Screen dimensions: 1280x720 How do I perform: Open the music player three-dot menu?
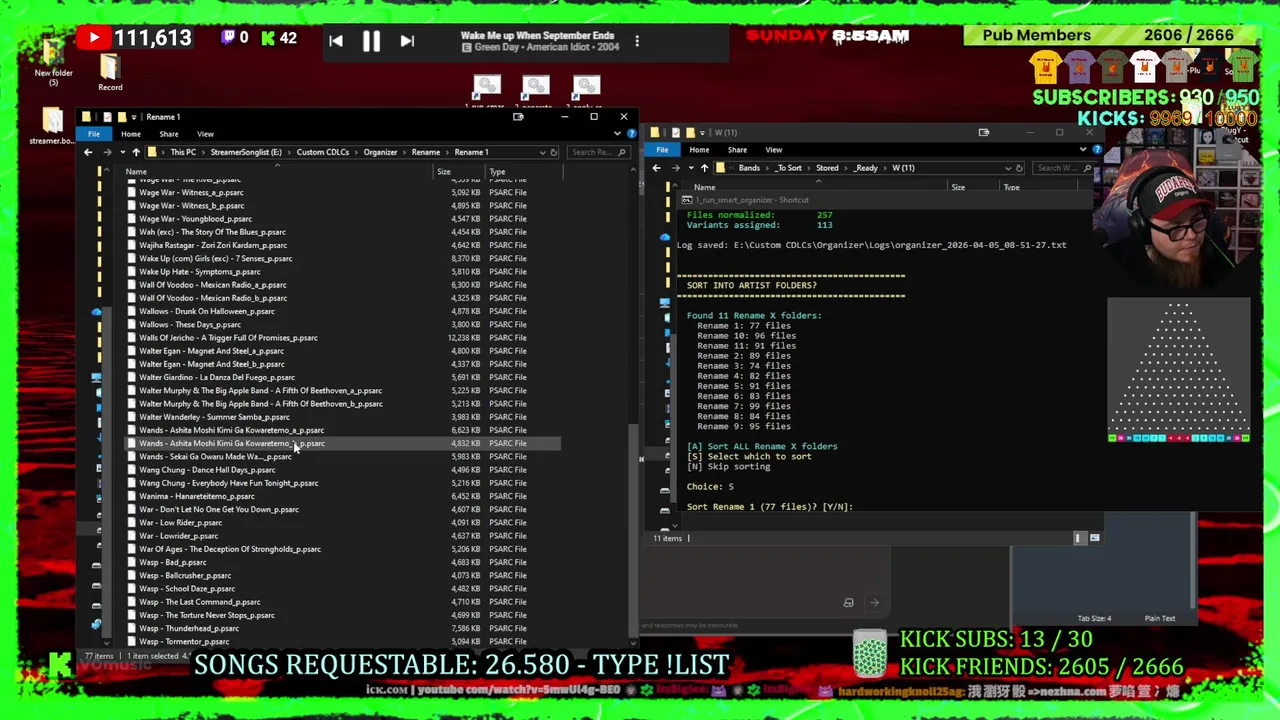coord(637,41)
